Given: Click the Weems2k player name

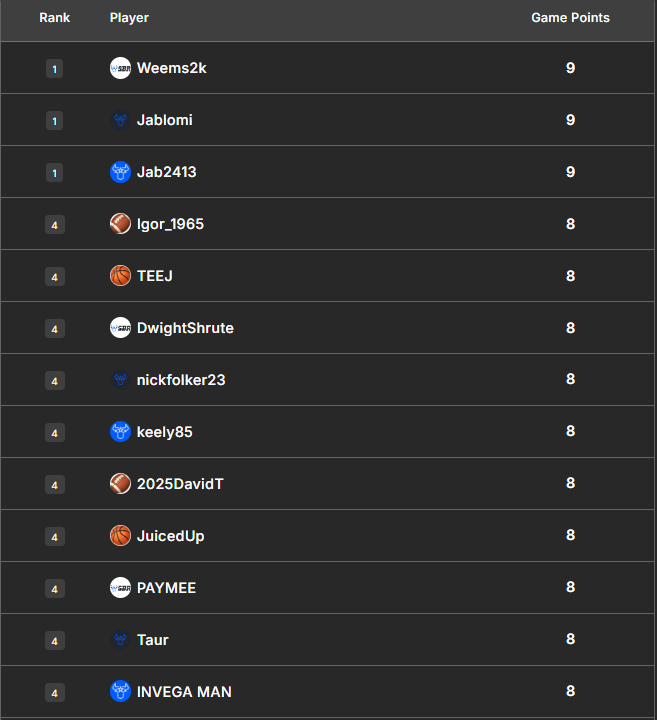Looking at the screenshot, I should (172, 68).
